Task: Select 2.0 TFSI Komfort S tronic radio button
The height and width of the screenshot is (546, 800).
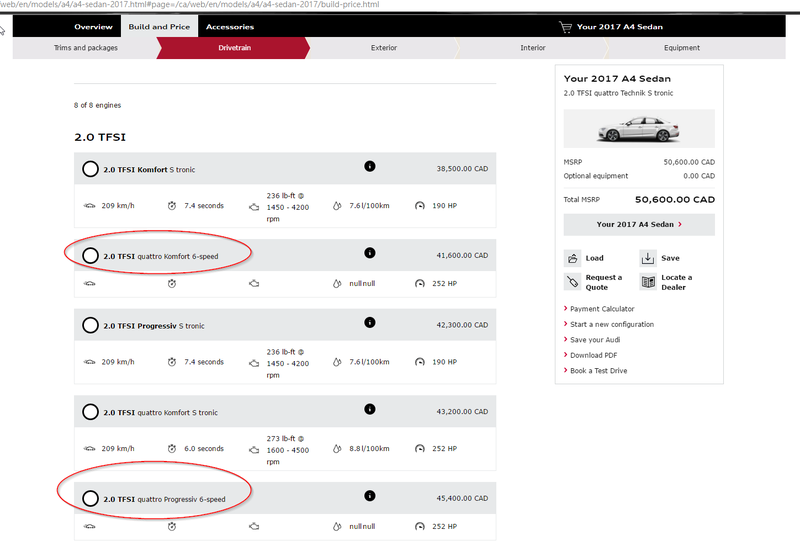Action: (x=90, y=169)
